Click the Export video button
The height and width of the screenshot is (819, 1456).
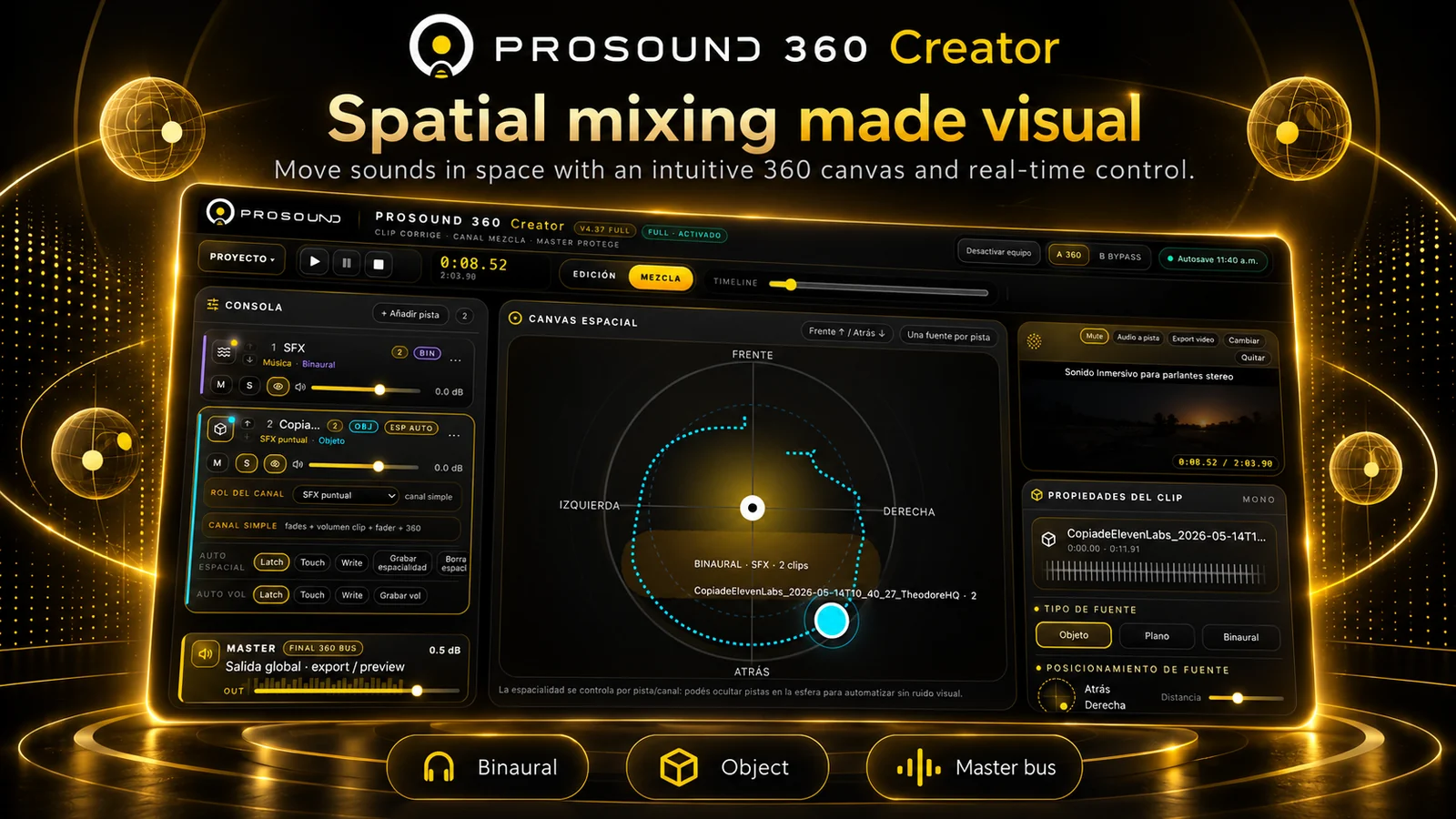[x=1193, y=339]
